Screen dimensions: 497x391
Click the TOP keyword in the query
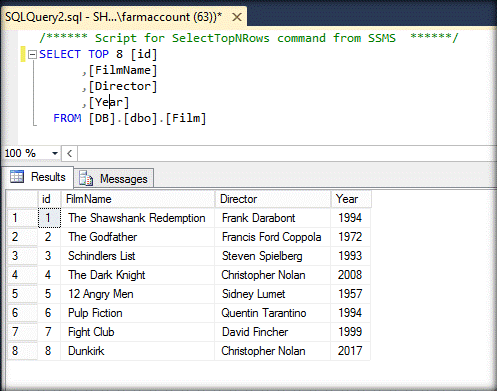click(x=99, y=54)
